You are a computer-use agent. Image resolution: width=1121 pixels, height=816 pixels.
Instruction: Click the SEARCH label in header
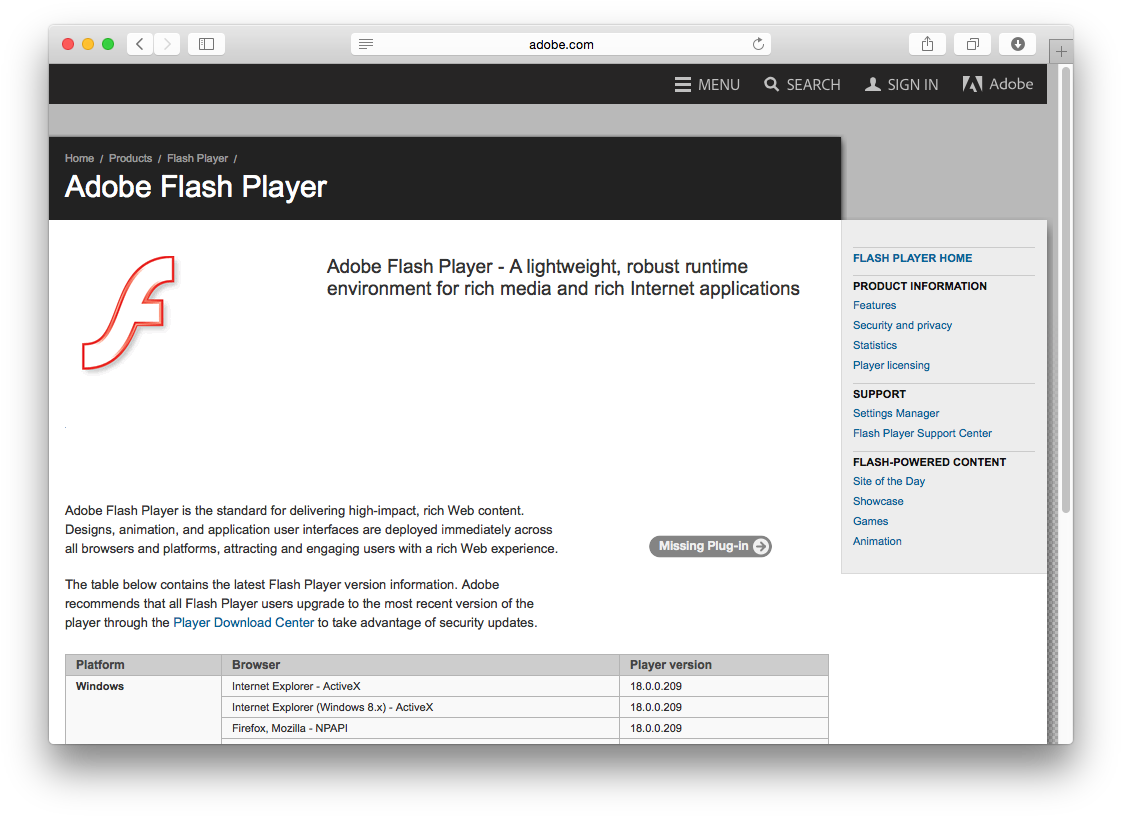(x=814, y=84)
